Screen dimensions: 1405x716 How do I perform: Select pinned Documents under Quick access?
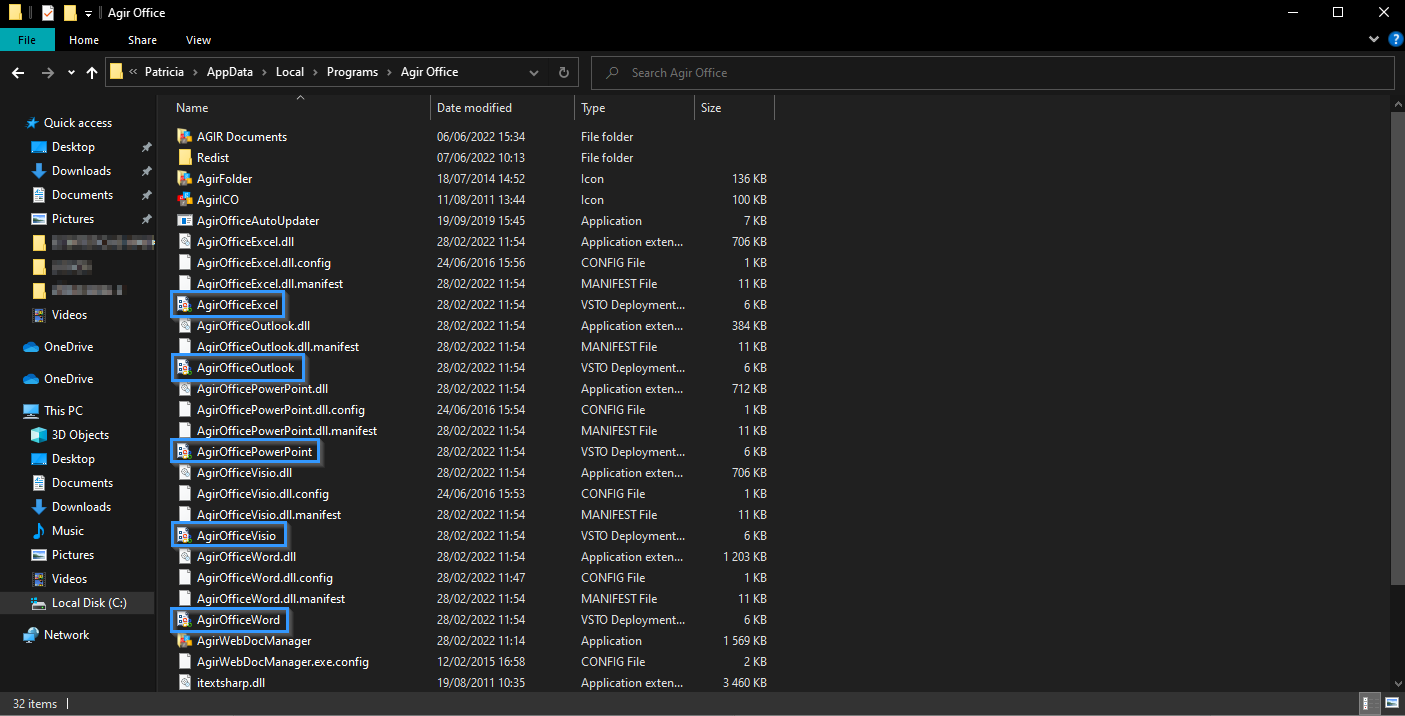click(82, 195)
